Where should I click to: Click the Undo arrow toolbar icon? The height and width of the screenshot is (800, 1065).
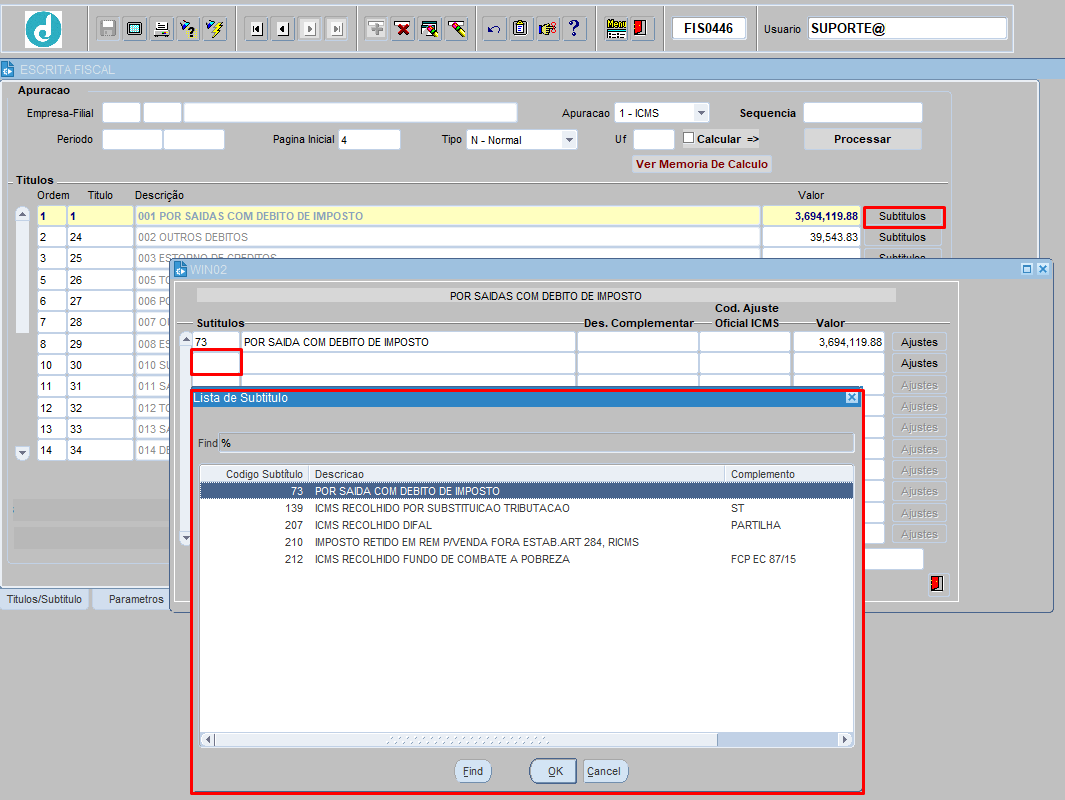[494, 29]
